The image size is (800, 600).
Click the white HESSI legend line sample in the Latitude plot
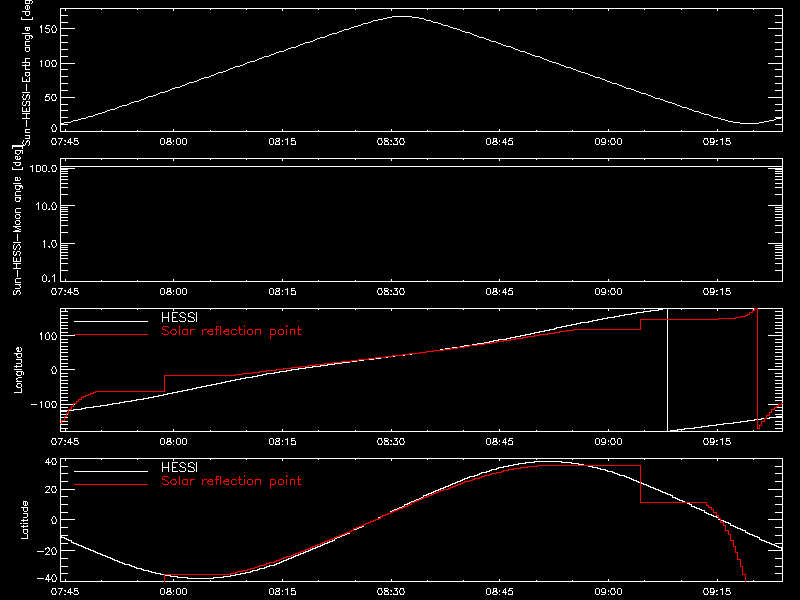click(111, 471)
